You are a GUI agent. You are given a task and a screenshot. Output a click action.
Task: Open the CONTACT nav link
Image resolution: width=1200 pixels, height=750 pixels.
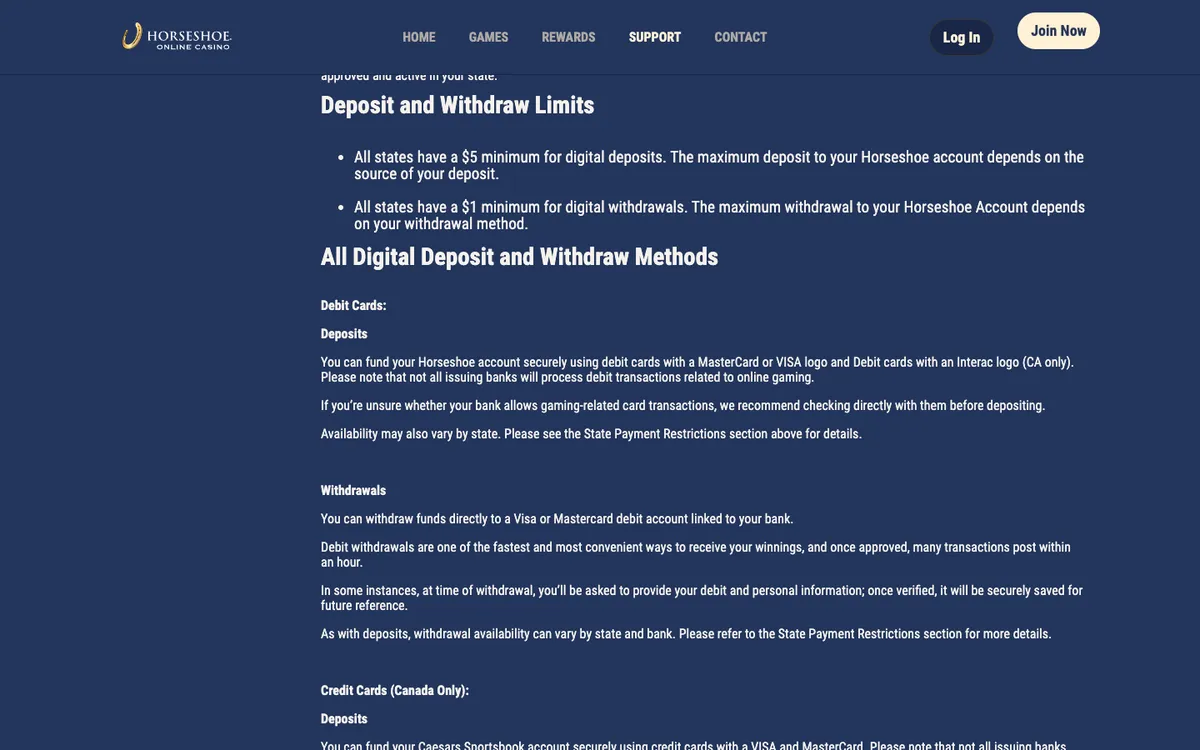click(x=741, y=37)
